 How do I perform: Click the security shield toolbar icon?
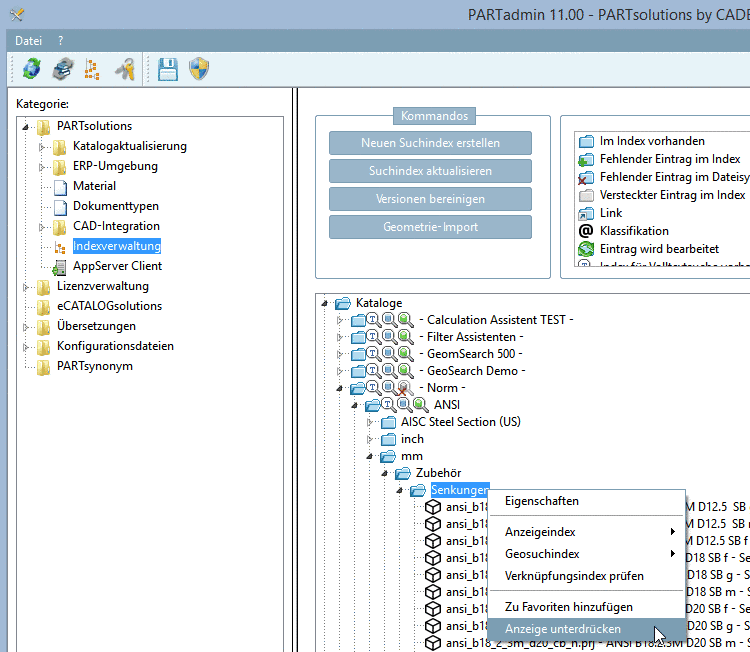[x=198, y=68]
